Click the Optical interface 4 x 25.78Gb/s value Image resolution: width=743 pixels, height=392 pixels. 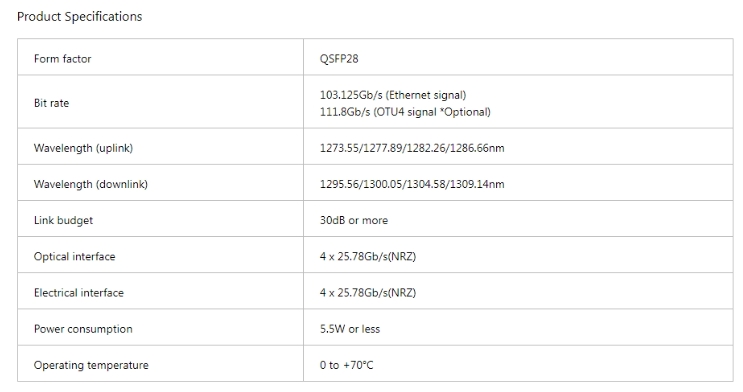(x=368, y=256)
